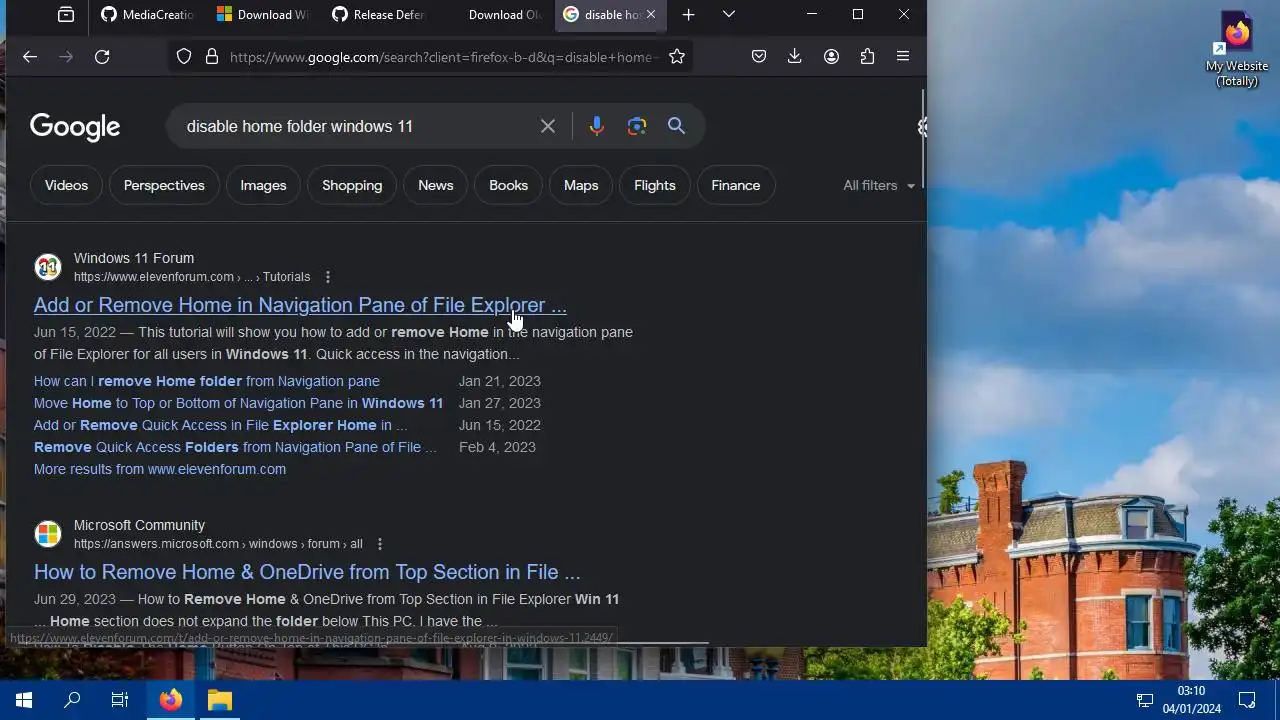Open Windows Start menu

(24, 700)
